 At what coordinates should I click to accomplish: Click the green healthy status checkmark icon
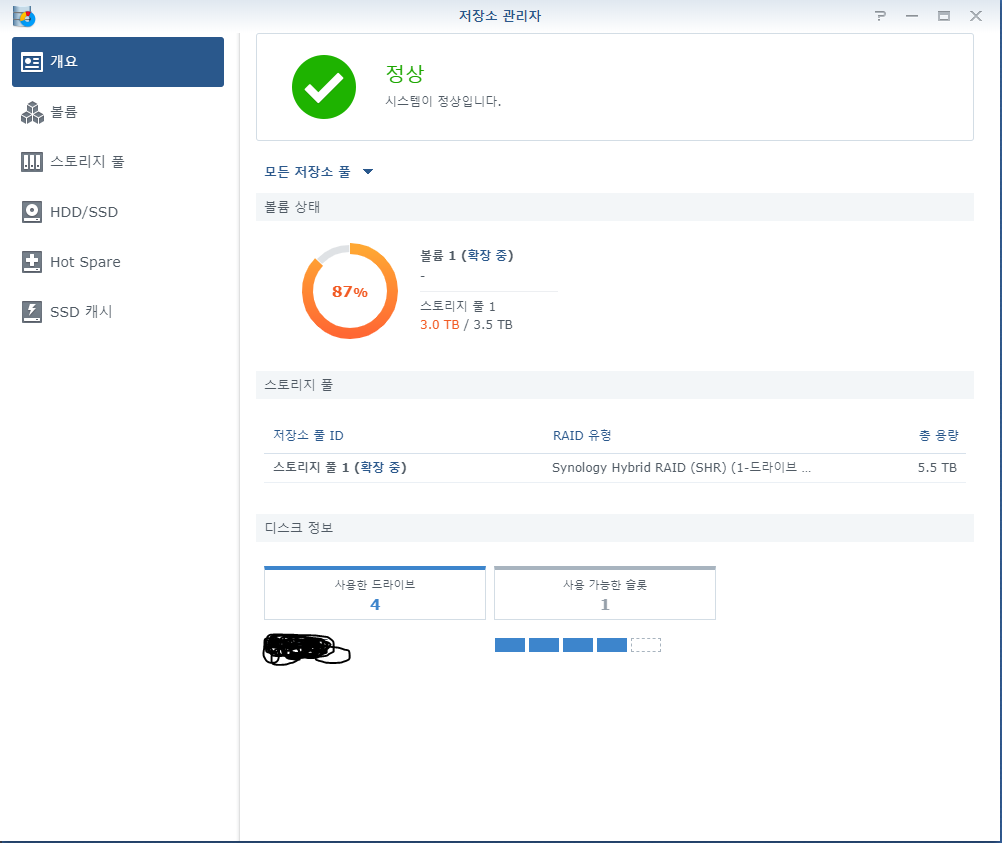(x=324, y=87)
